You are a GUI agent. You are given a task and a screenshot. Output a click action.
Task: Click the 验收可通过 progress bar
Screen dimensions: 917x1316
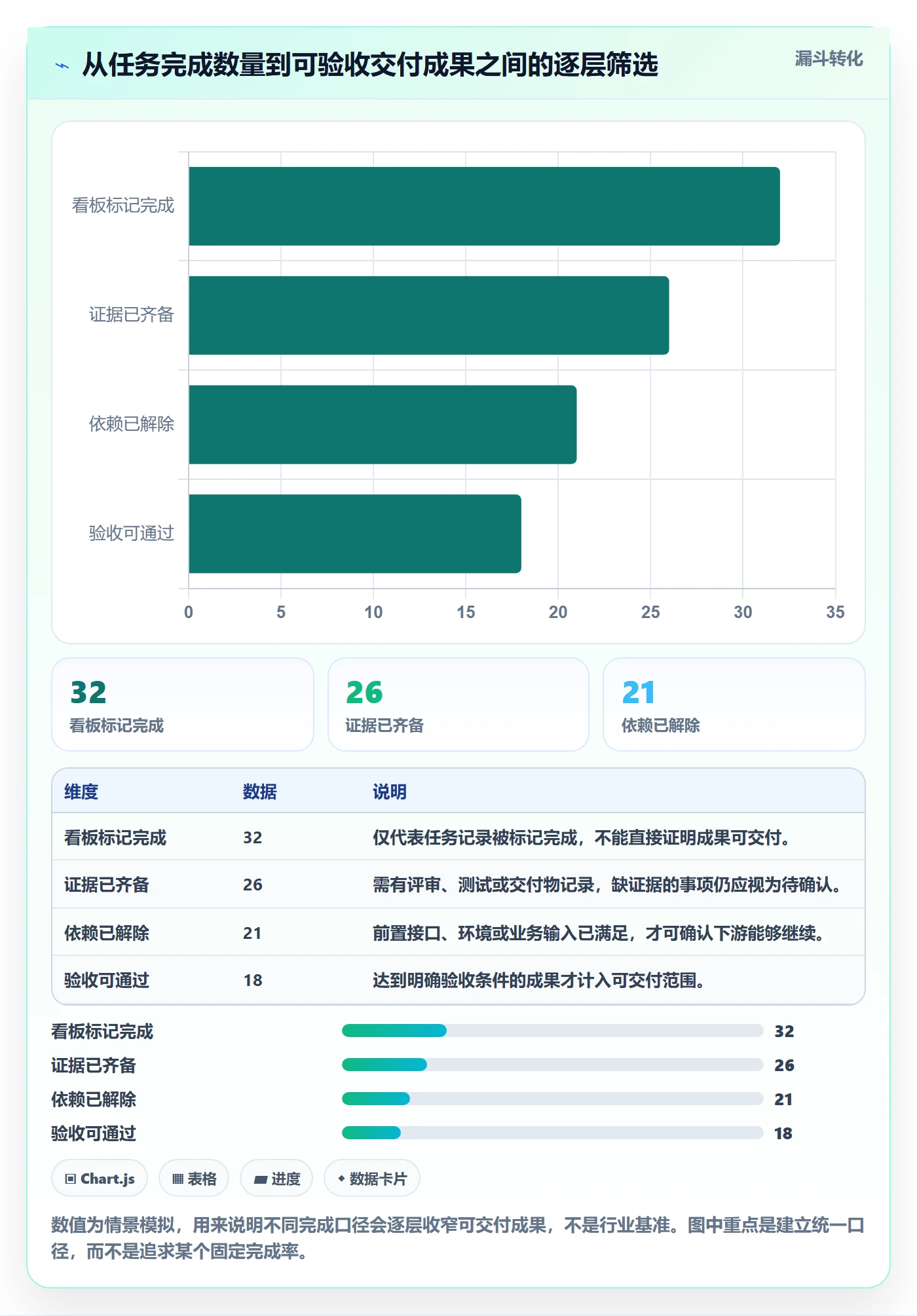tap(552, 1133)
